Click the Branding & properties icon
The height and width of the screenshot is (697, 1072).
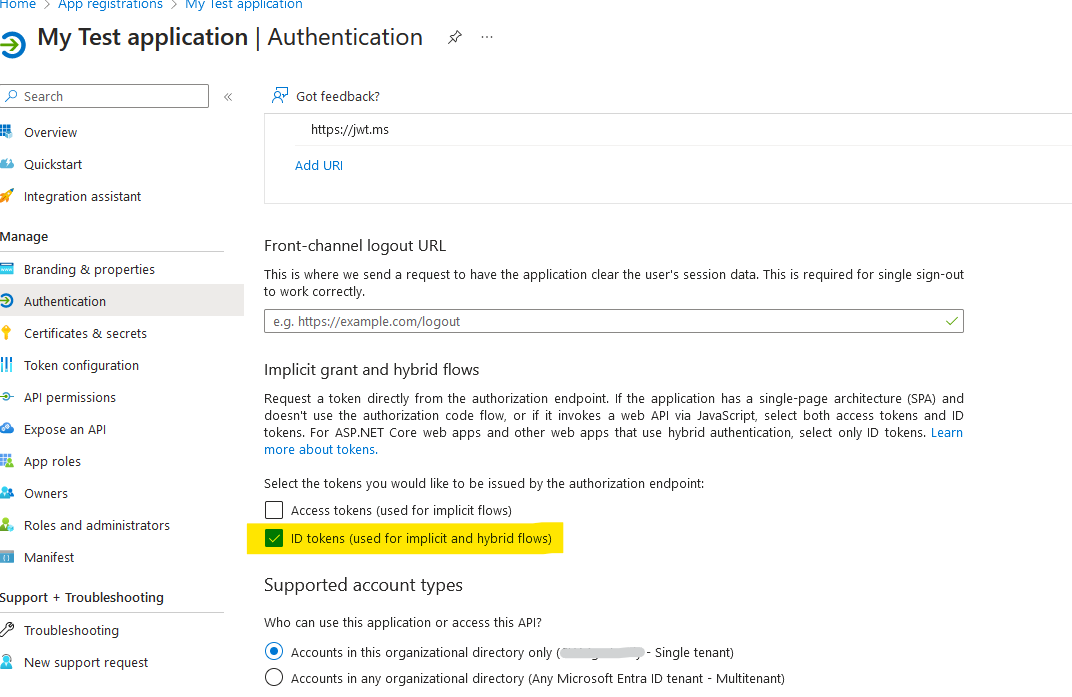6,269
